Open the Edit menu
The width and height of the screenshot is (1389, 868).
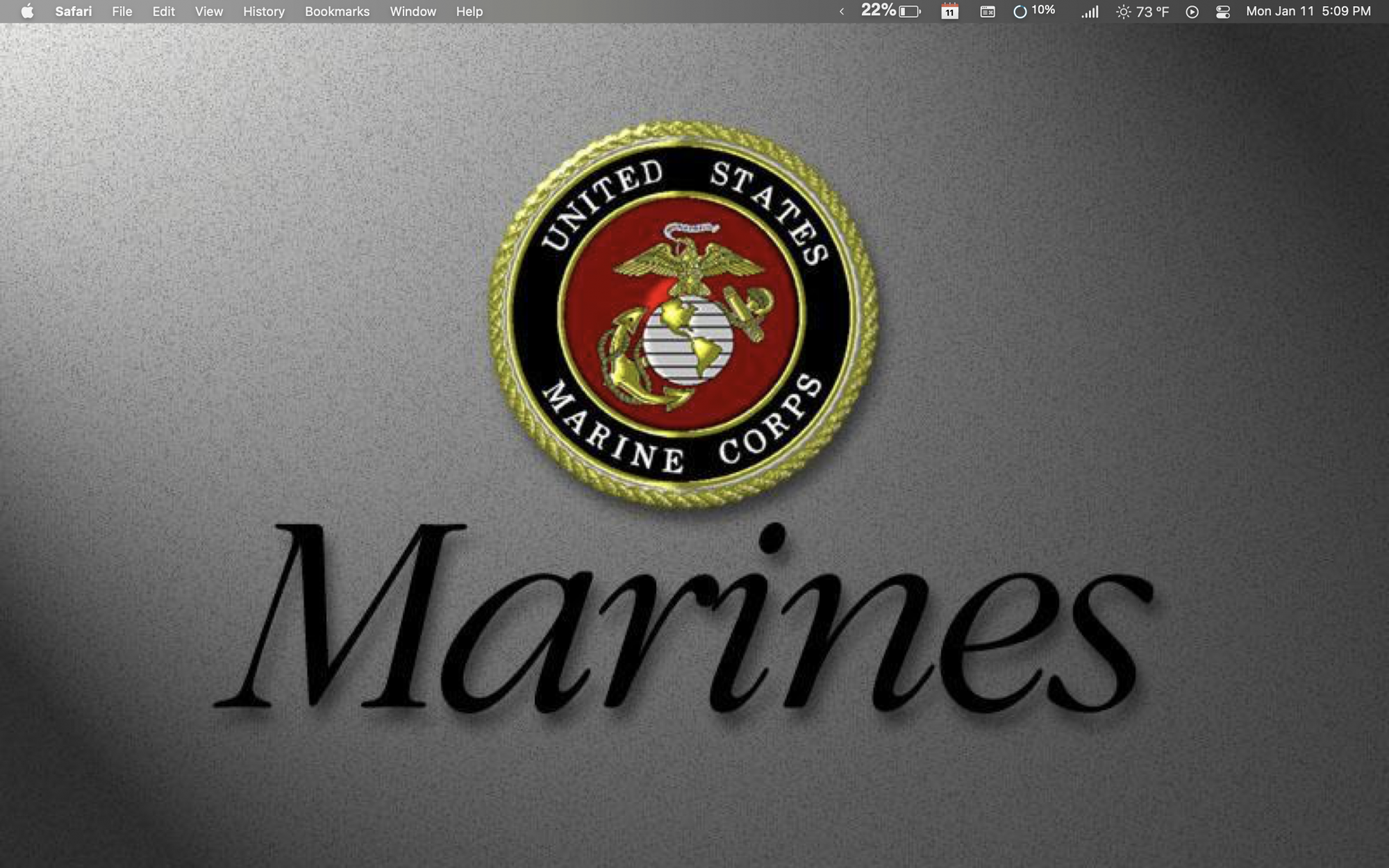[x=164, y=11]
